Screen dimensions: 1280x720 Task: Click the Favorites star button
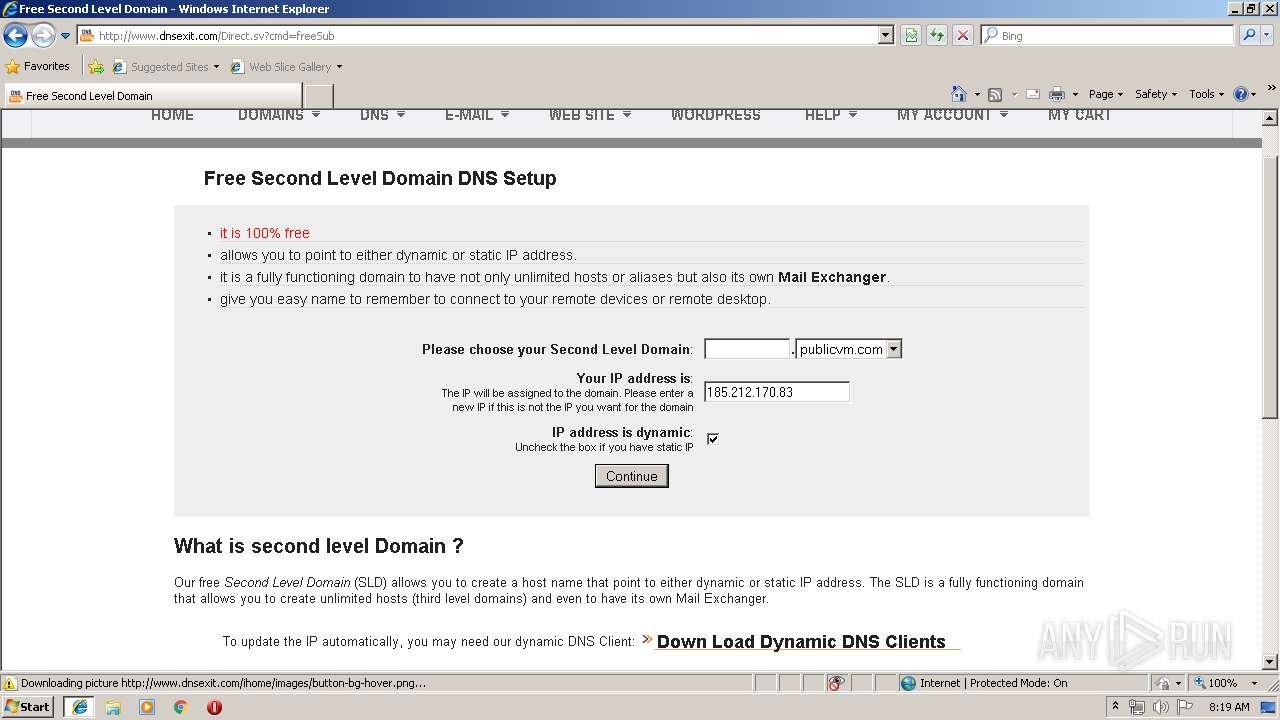38,67
